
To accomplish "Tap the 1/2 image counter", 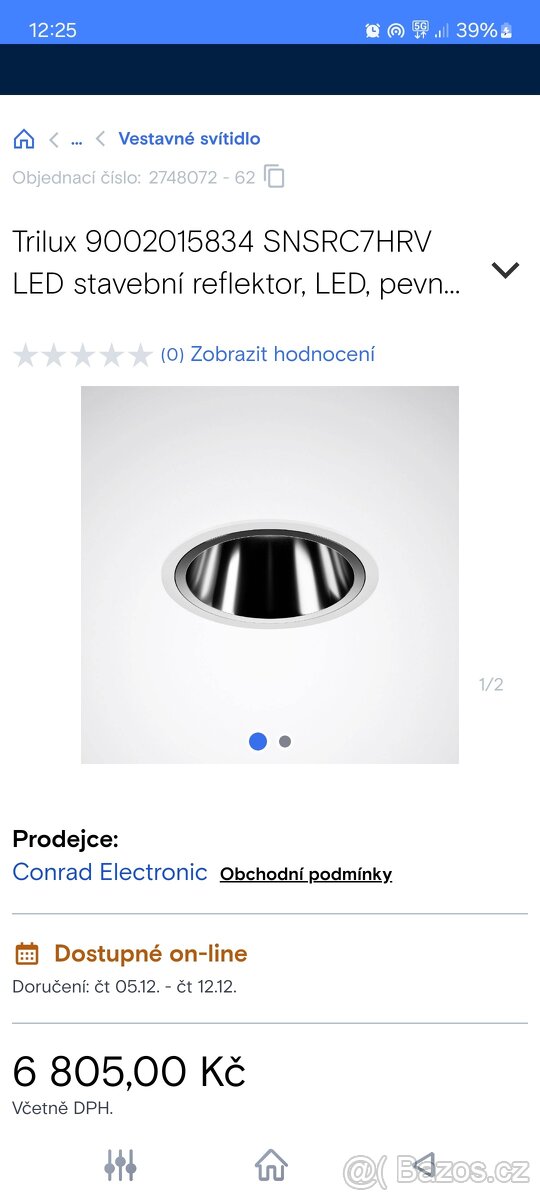I will click(x=491, y=685).
